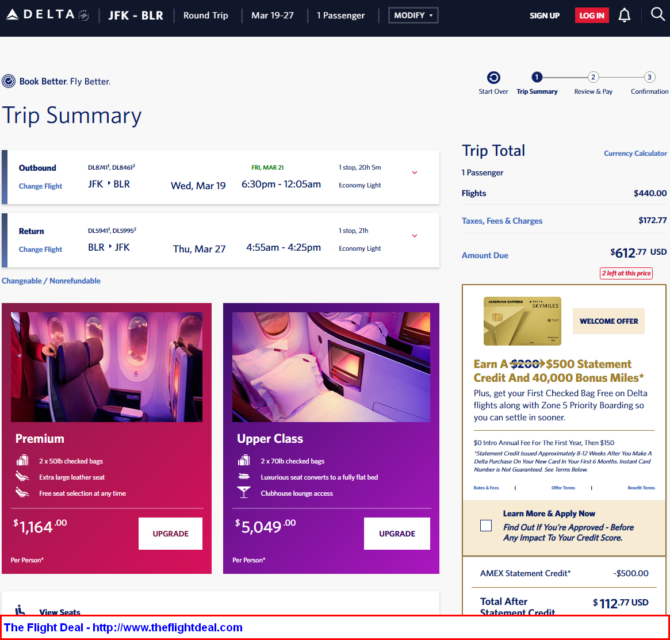Click the notification bell icon
Image resolution: width=670 pixels, height=640 pixels.
pos(624,15)
